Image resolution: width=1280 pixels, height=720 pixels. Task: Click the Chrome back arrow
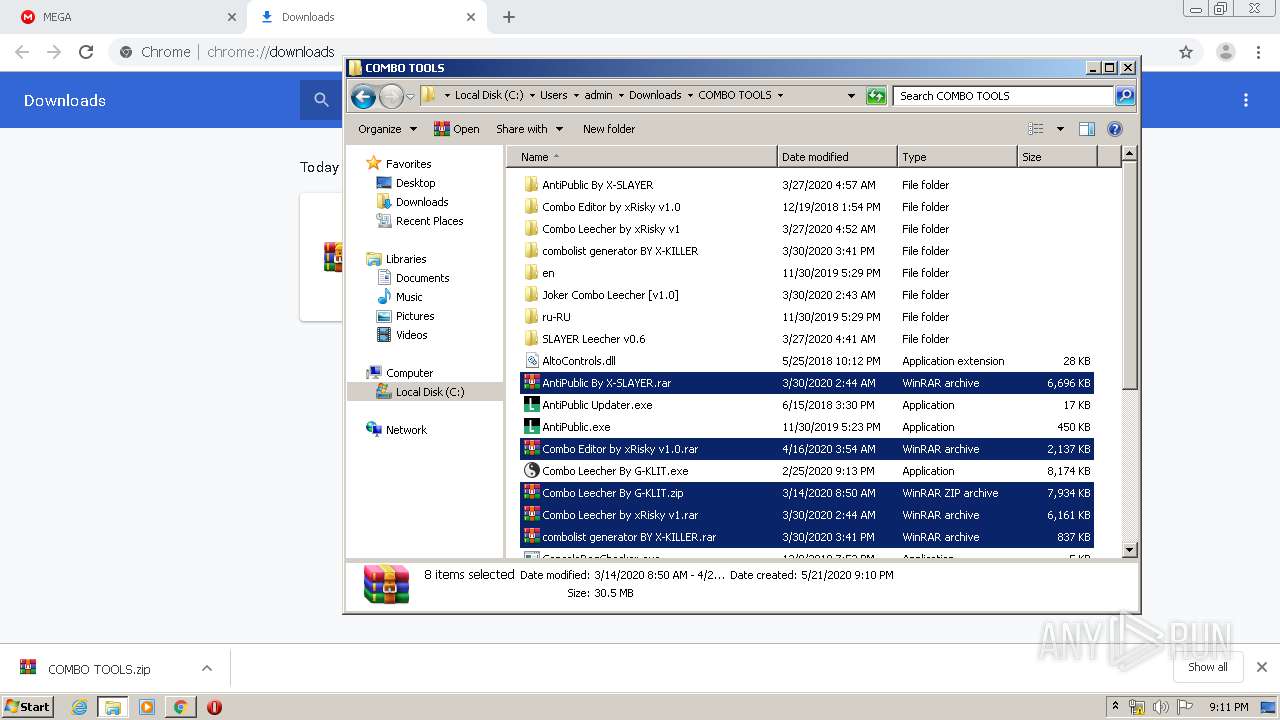(x=22, y=52)
